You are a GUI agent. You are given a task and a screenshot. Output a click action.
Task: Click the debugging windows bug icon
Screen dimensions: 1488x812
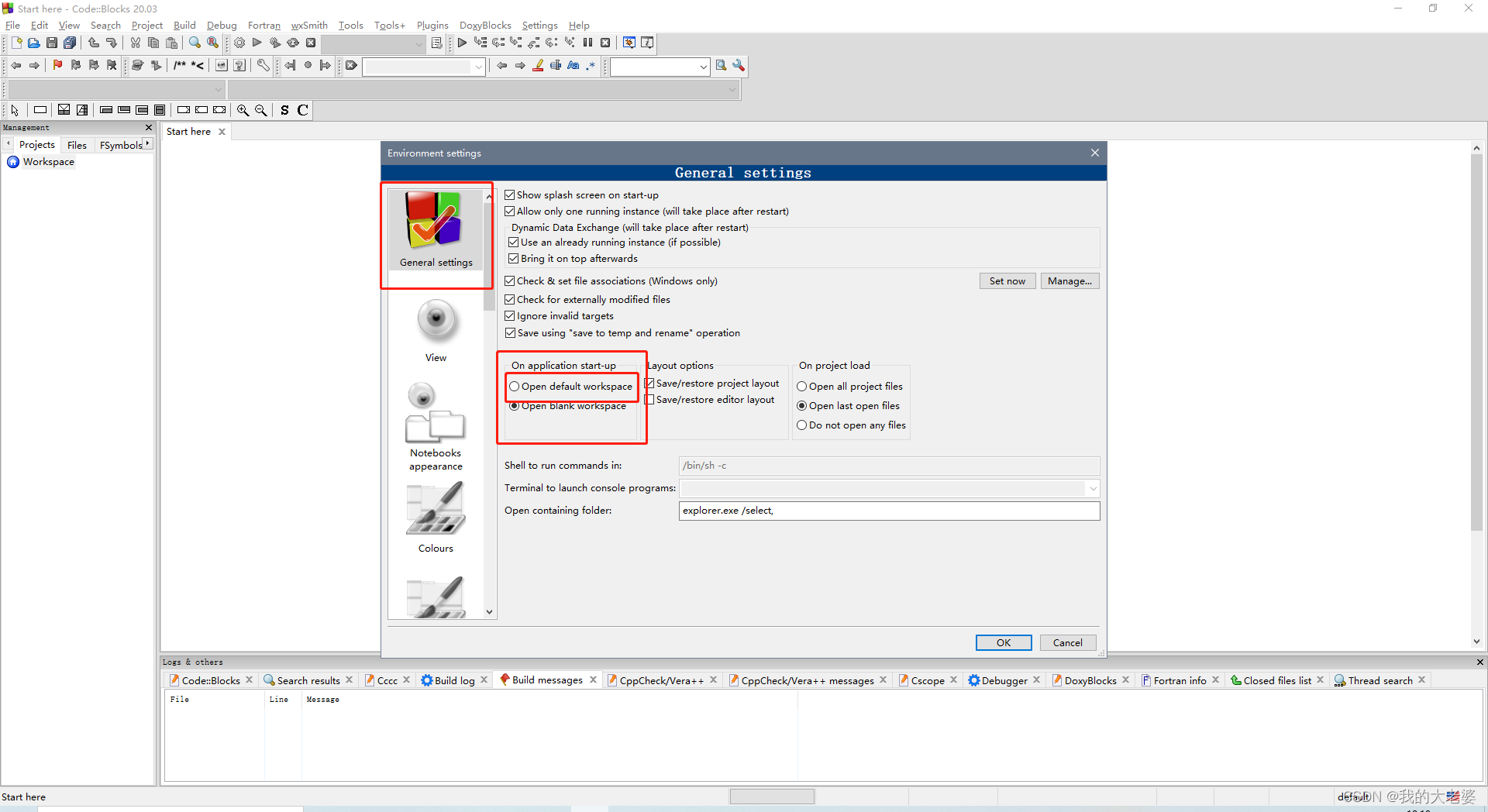629,43
